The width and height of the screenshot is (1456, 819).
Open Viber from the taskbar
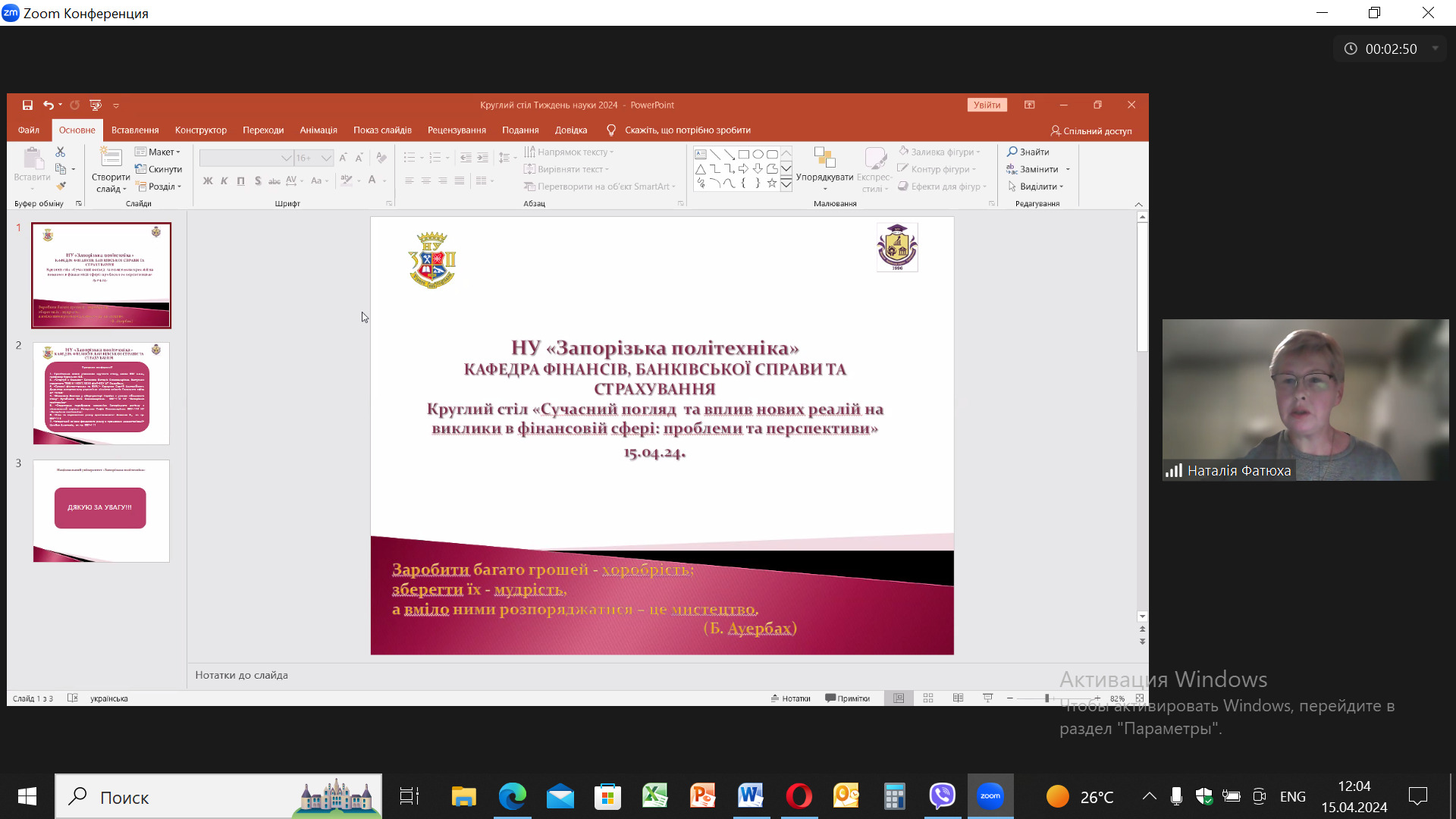pyautogui.click(x=942, y=796)
